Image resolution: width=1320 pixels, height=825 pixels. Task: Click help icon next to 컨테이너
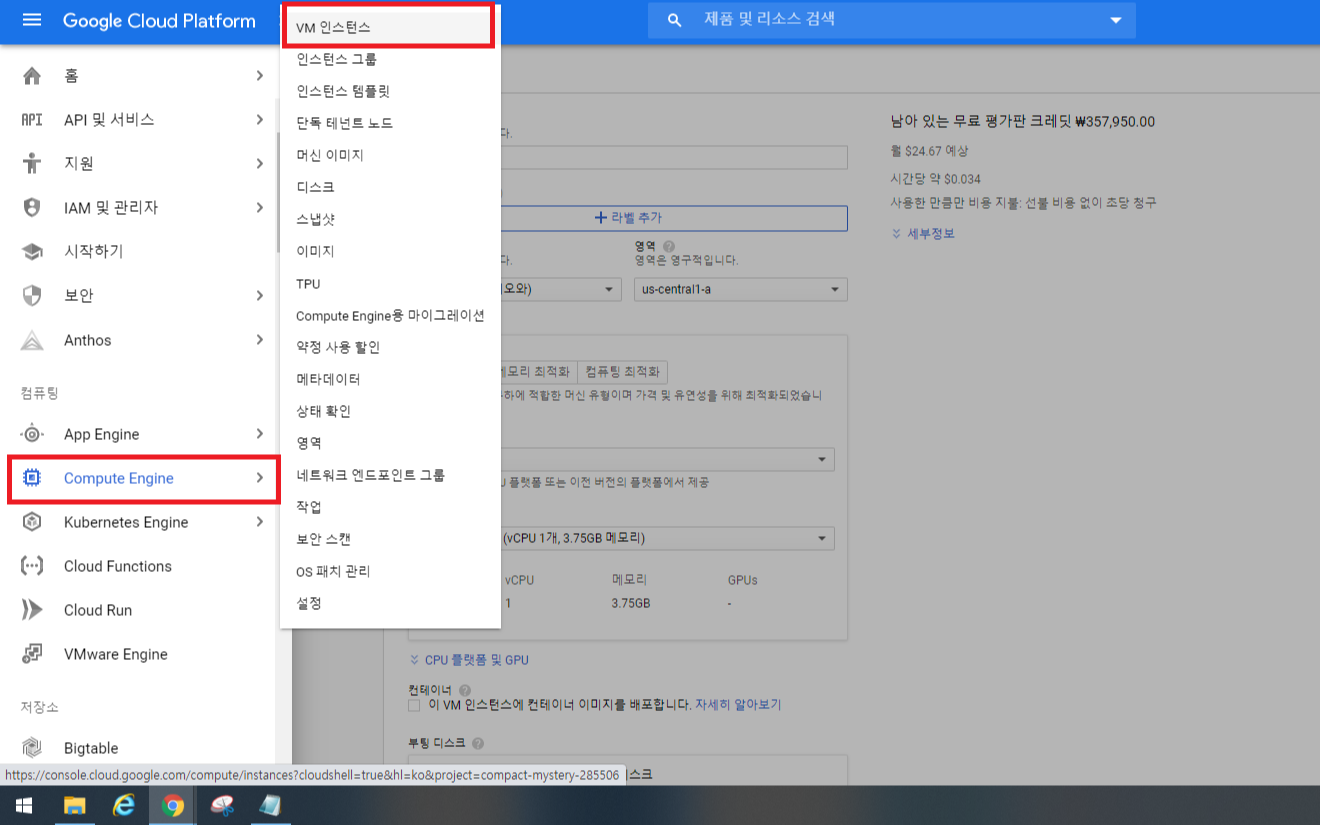coord(465,690)
